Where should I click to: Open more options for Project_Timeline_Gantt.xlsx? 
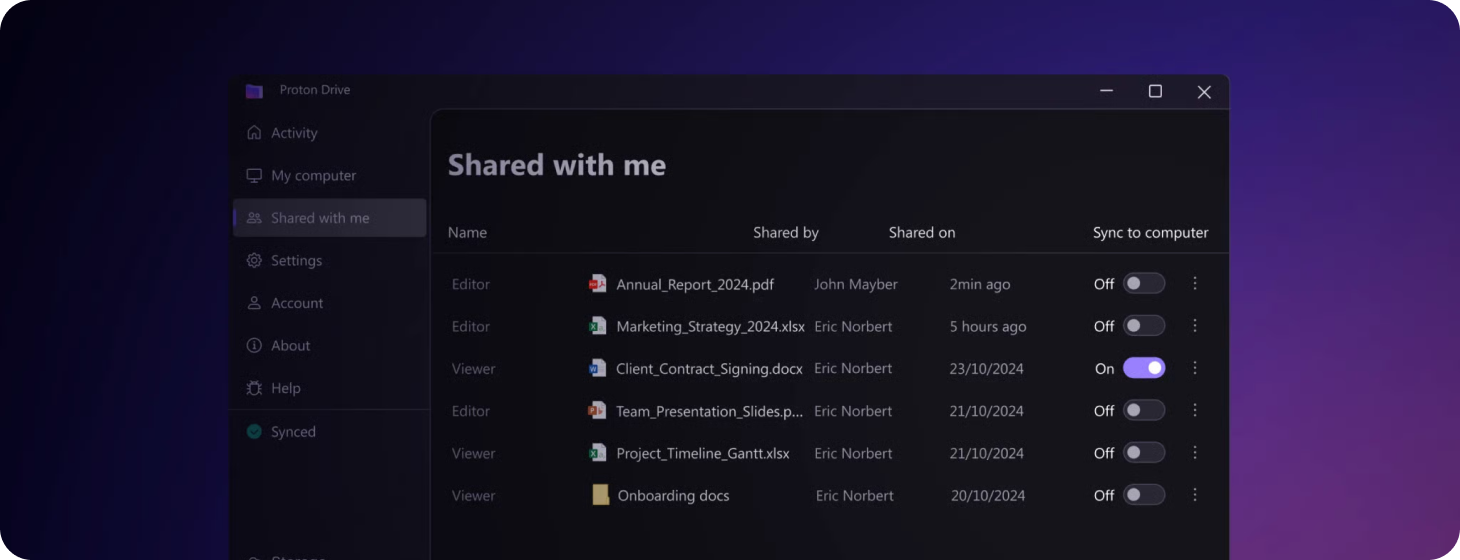click(x=1194, y=453)
